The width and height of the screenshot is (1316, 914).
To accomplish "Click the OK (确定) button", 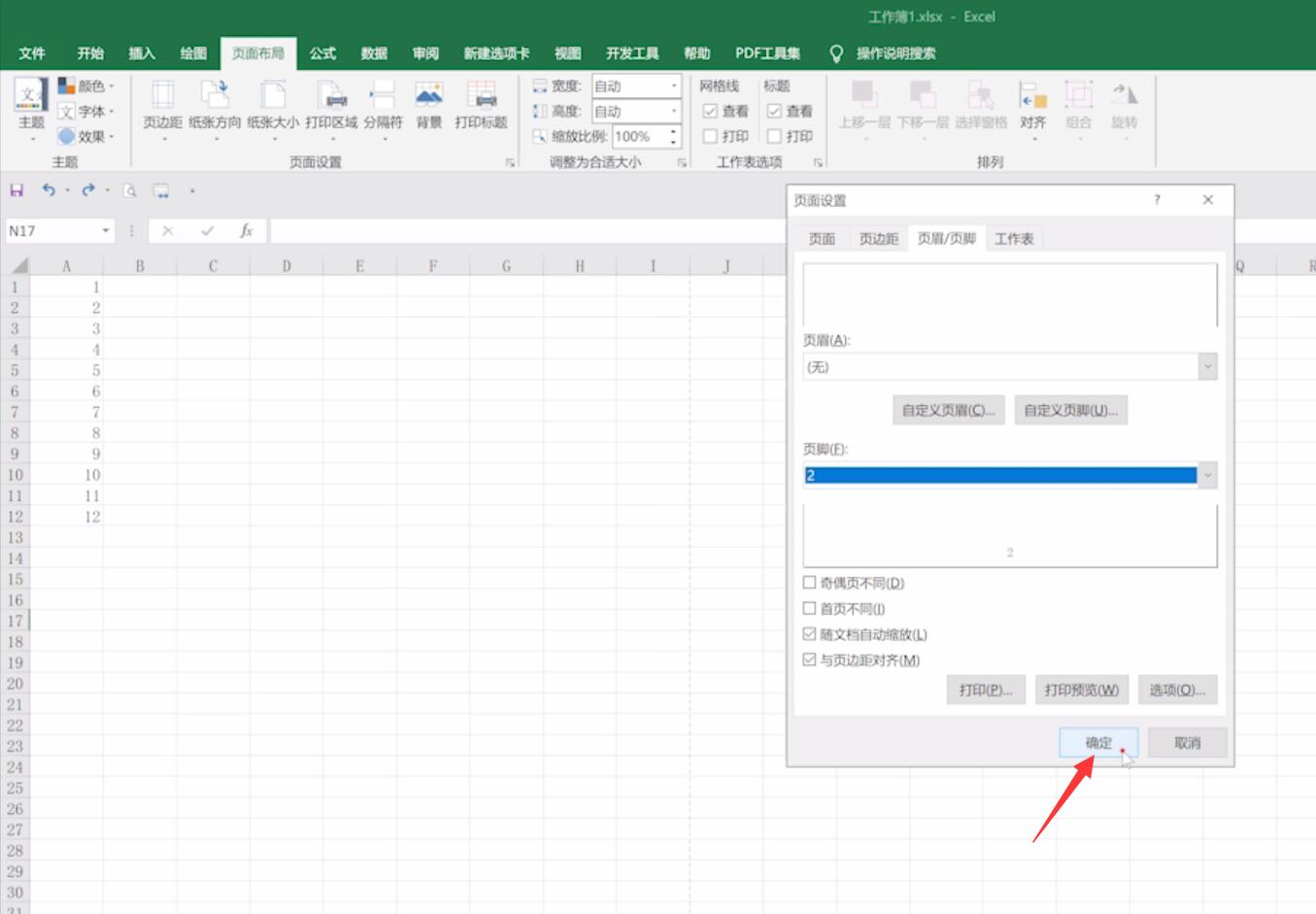I will tap(1098, 743).
